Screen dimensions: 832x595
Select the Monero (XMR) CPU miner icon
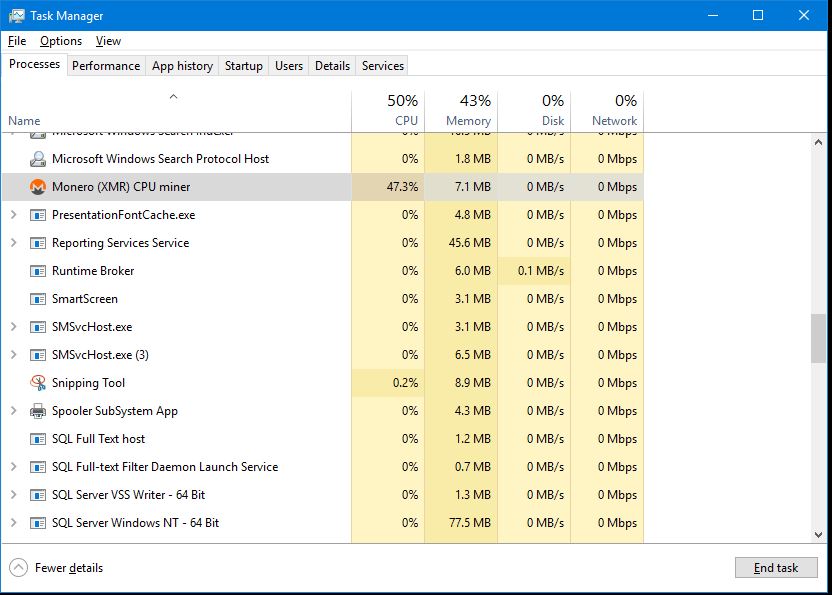pos(38,187)
